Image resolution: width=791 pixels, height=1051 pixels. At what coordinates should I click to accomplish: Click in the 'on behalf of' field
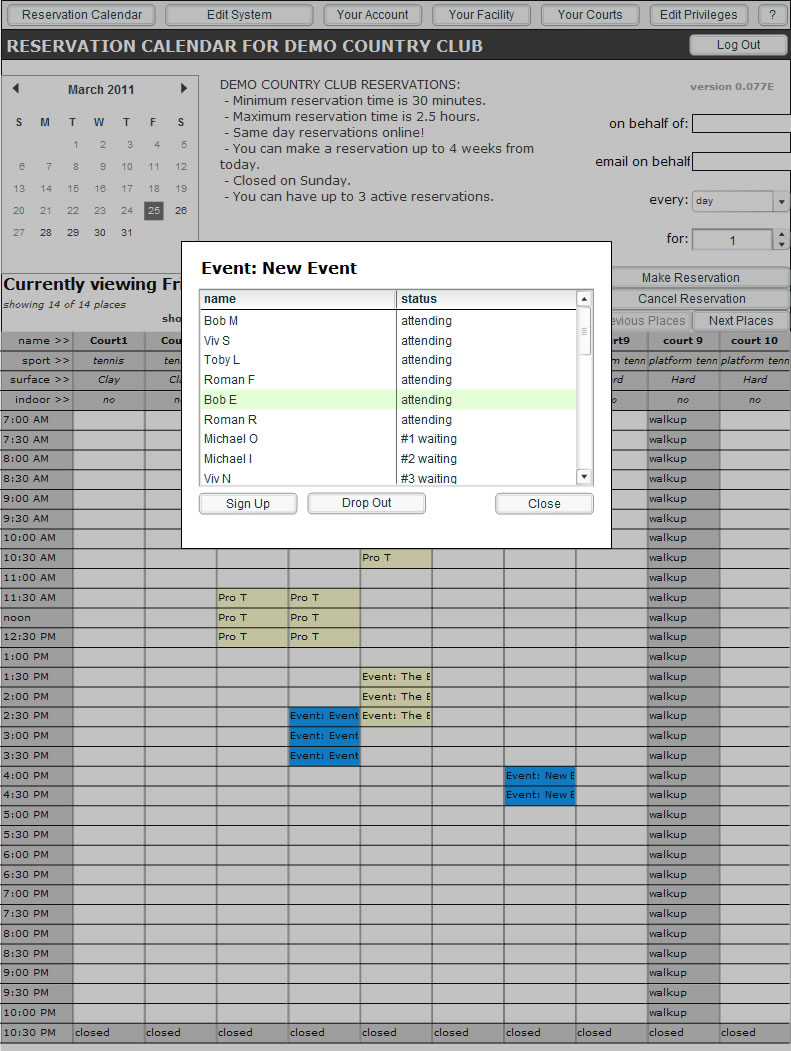740,124
